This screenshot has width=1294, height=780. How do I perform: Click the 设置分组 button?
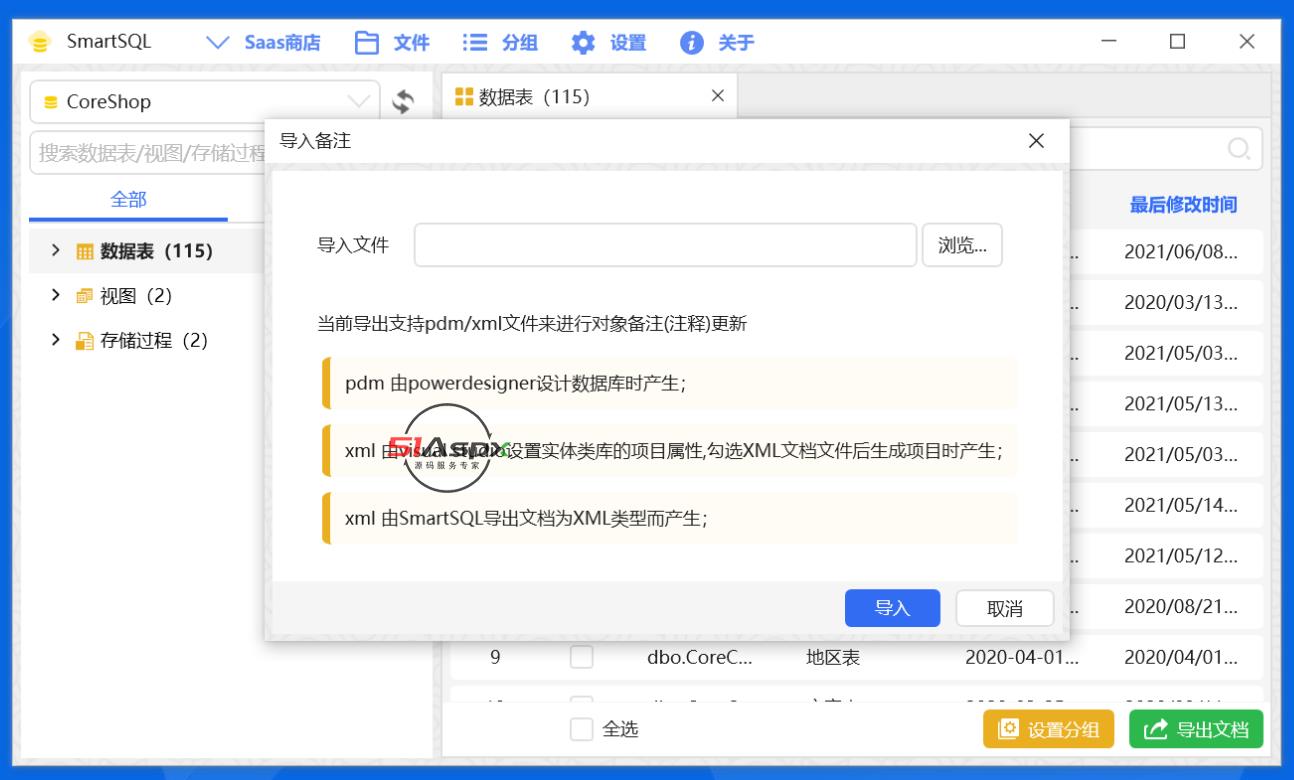(x=1048, y=729)
